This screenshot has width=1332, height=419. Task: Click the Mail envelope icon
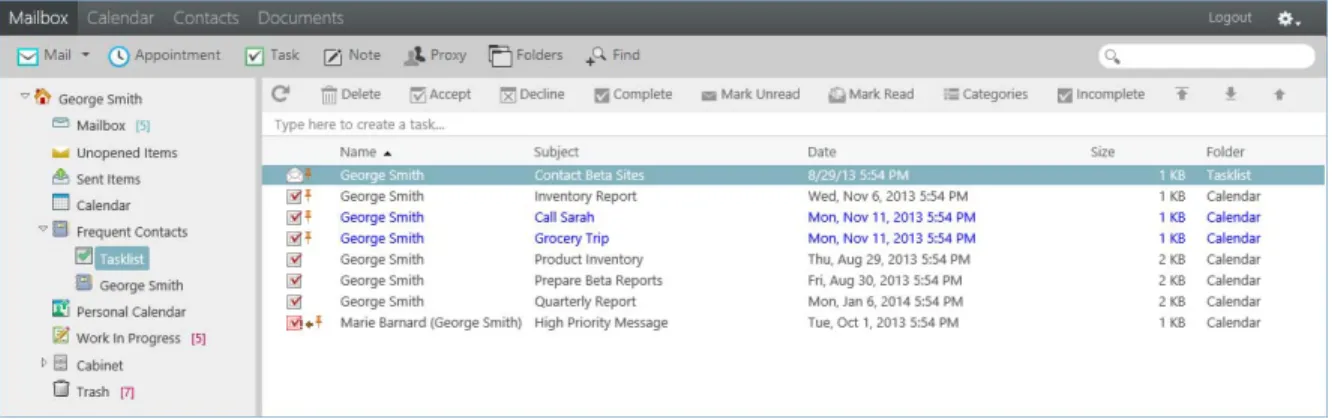pos(29,56)
